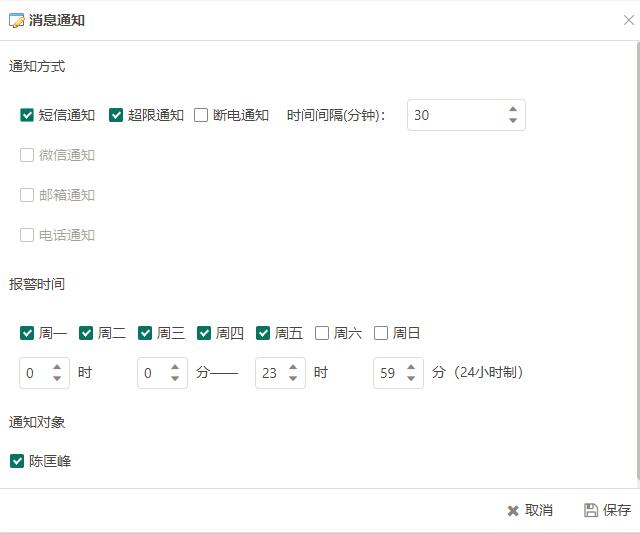The width and height of the screenshot is (640, 534).
Task: Increment the end hour spinner
Action: tap(293, 367)
